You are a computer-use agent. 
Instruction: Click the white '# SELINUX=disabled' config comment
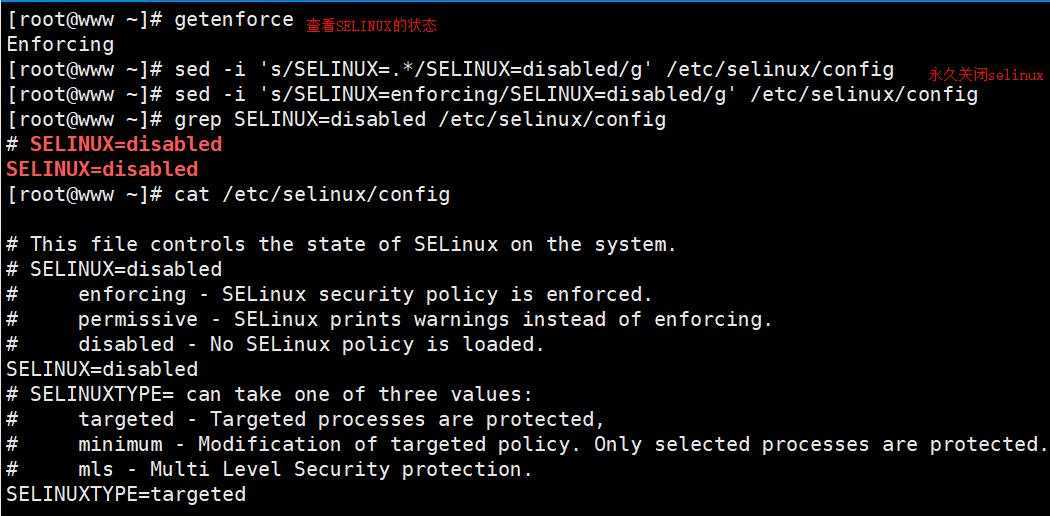point(114,269)
